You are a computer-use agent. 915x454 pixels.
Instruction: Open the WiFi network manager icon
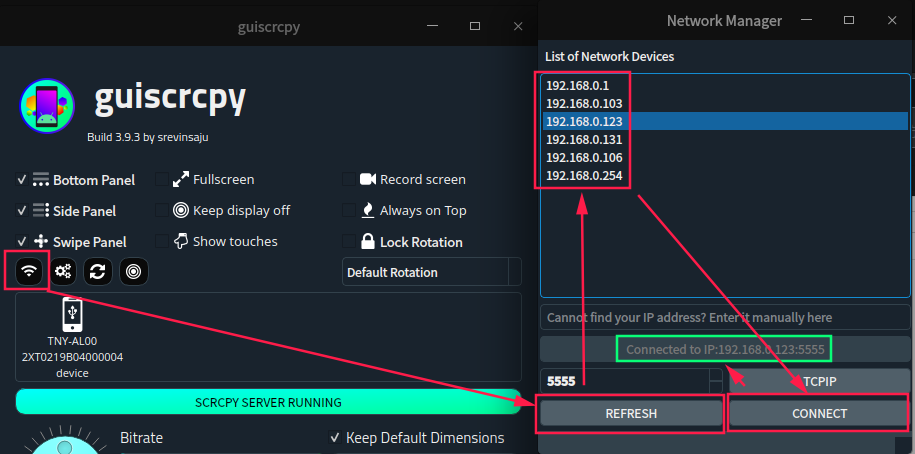[x=30, y=271]
